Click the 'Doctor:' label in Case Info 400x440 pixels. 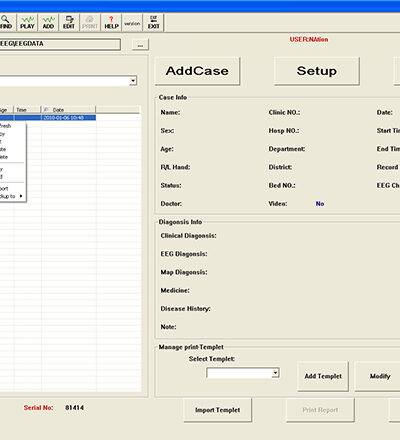[x=171, y=204]
